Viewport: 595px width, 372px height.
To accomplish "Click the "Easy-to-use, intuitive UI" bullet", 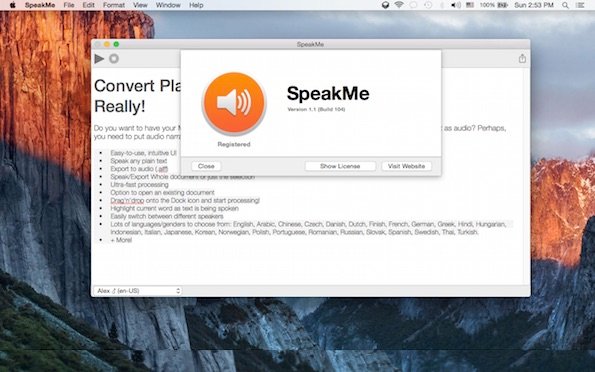I will 143,153.
